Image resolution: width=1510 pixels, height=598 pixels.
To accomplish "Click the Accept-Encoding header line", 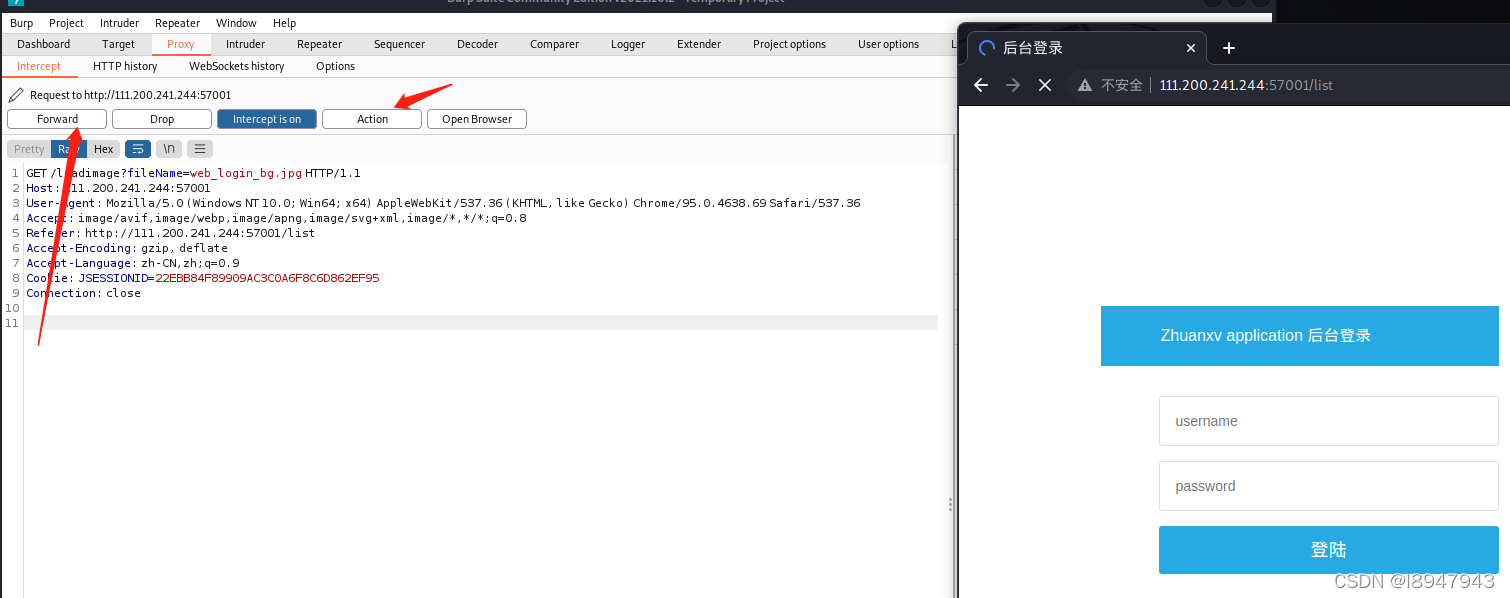I will (127, 248).
